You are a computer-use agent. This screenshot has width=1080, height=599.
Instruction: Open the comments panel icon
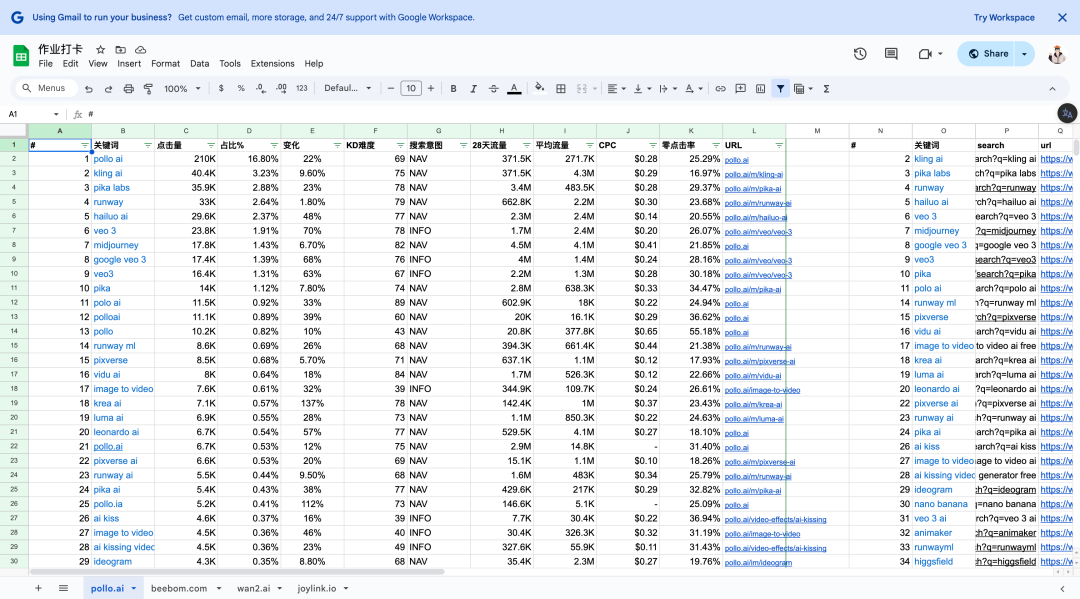(891, 54)
